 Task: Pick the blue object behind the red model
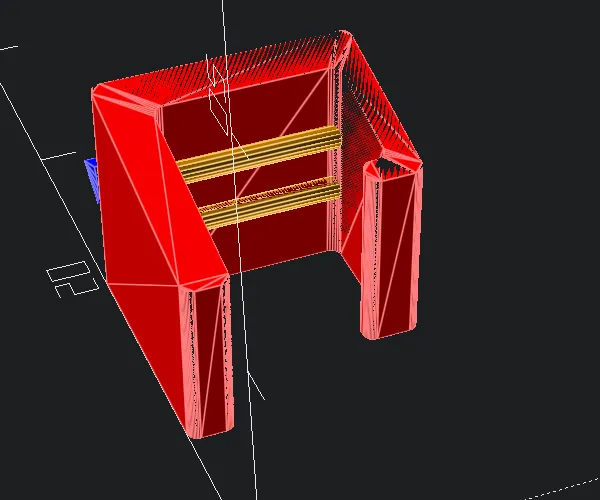[92, 179]
